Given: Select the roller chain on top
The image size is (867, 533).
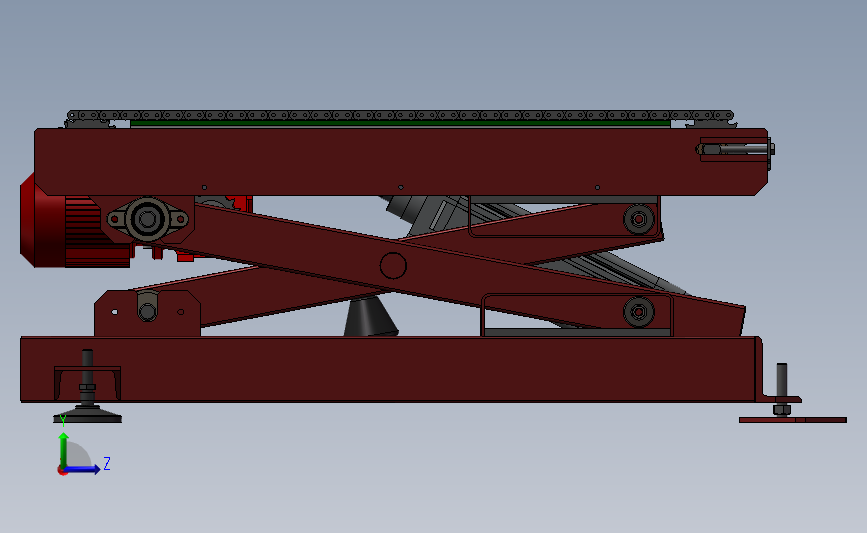Looking at the screenshot, I should [x=400, y=116].
